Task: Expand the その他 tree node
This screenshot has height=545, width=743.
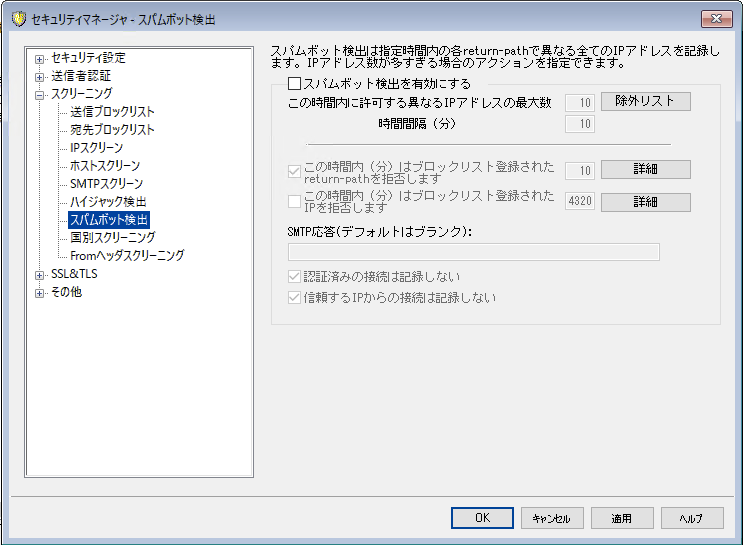Action: point(40,292)
